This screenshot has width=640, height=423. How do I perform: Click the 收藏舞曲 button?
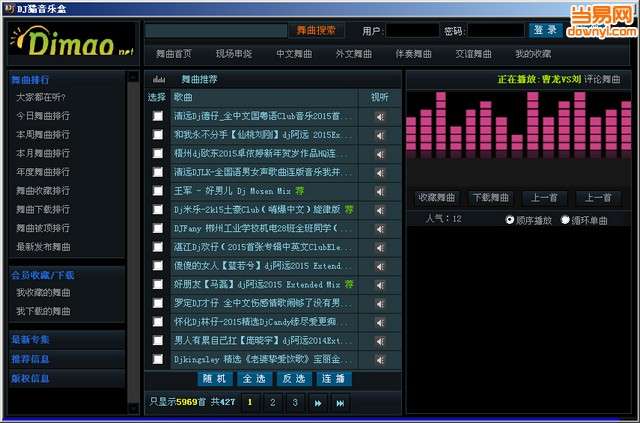click(437, 198)
